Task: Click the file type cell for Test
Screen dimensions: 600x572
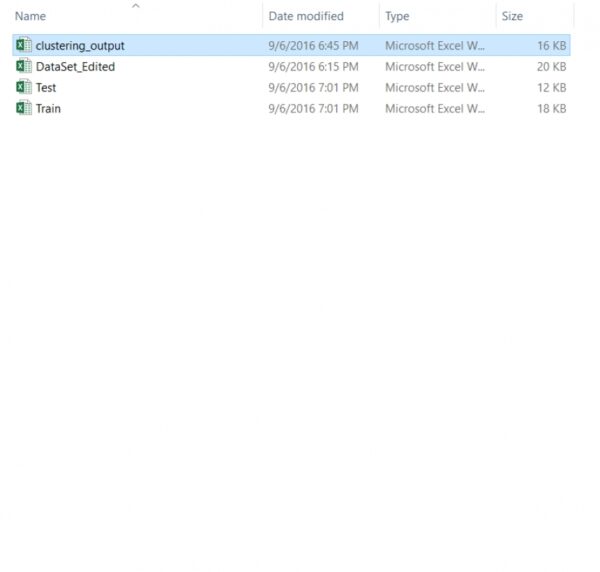Action: point(435,88)
